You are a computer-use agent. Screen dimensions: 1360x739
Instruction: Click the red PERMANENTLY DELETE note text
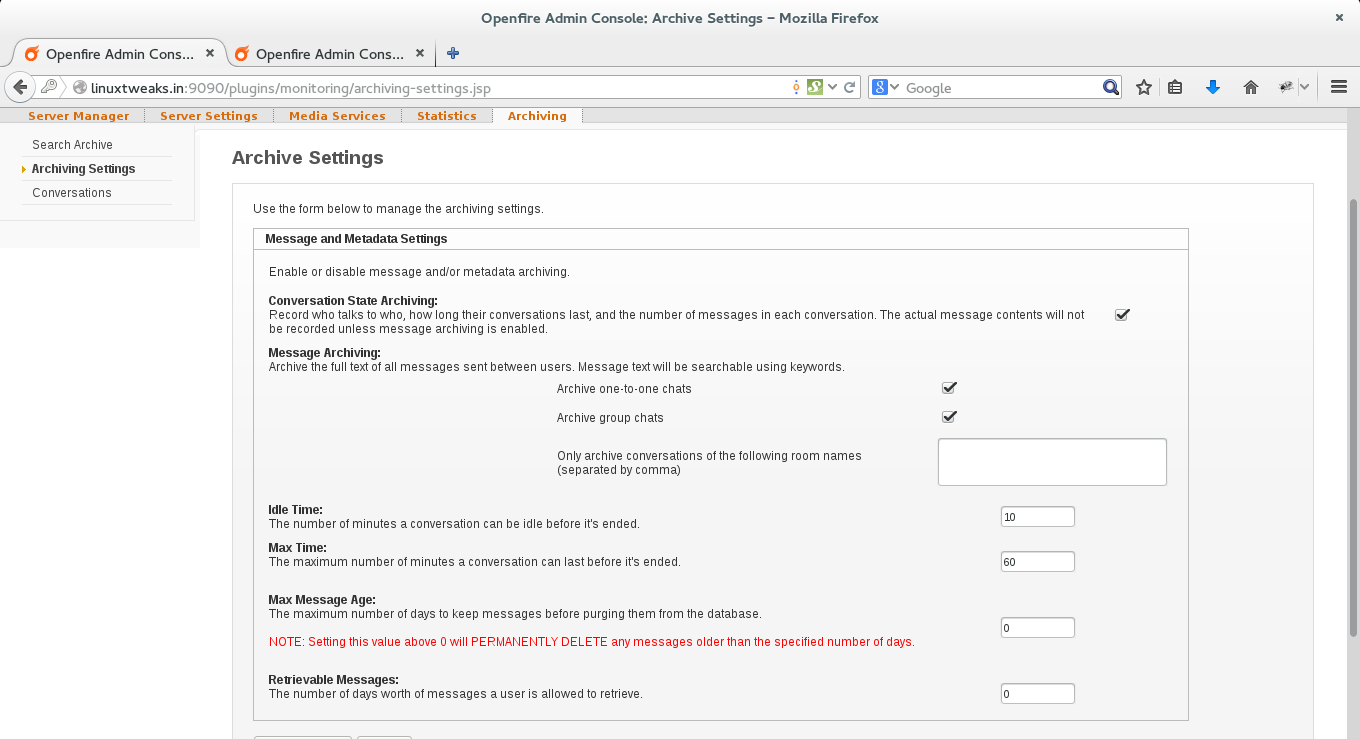click(592, 642)
